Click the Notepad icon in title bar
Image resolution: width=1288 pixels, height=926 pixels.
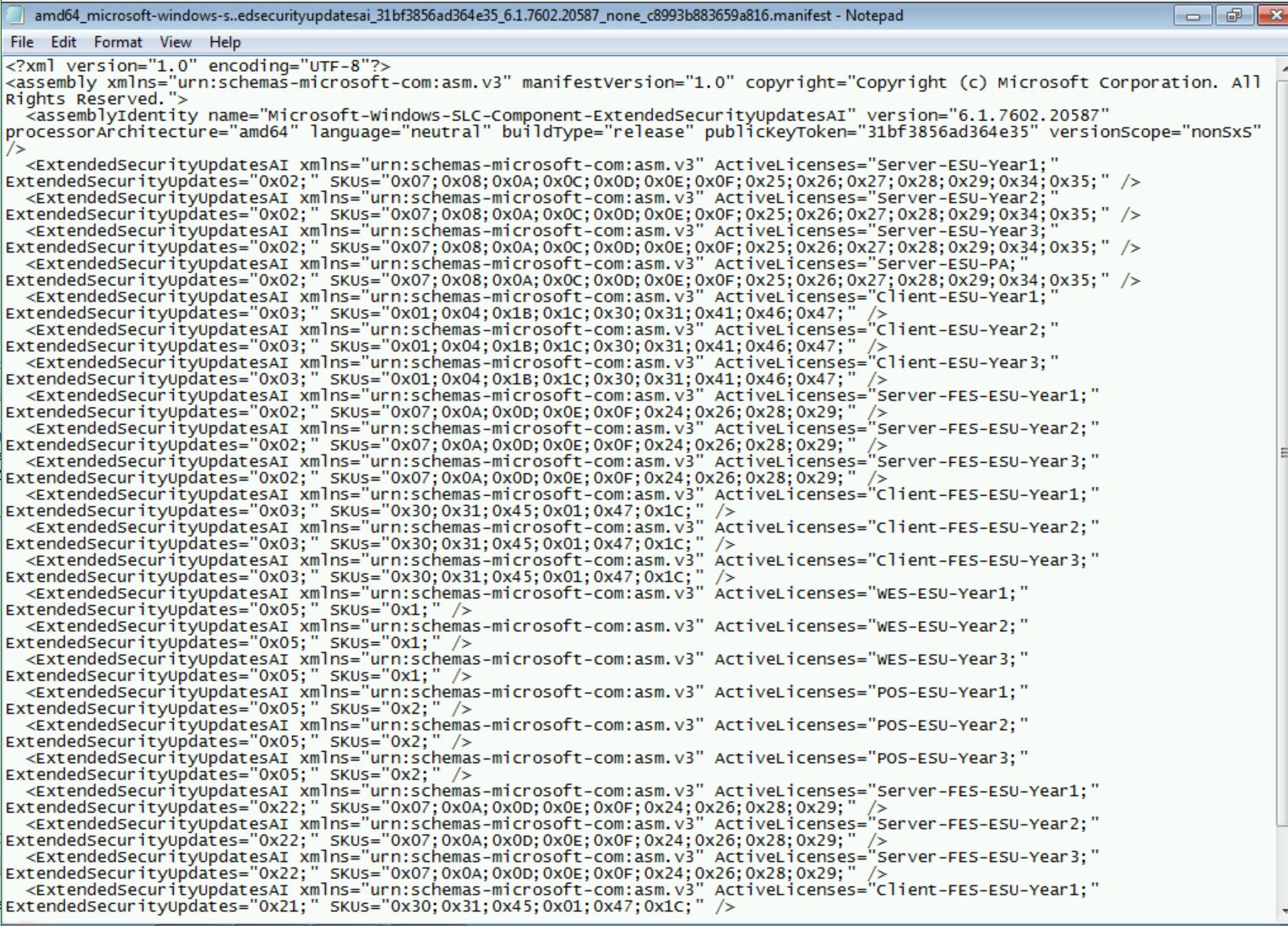(17, 15)
